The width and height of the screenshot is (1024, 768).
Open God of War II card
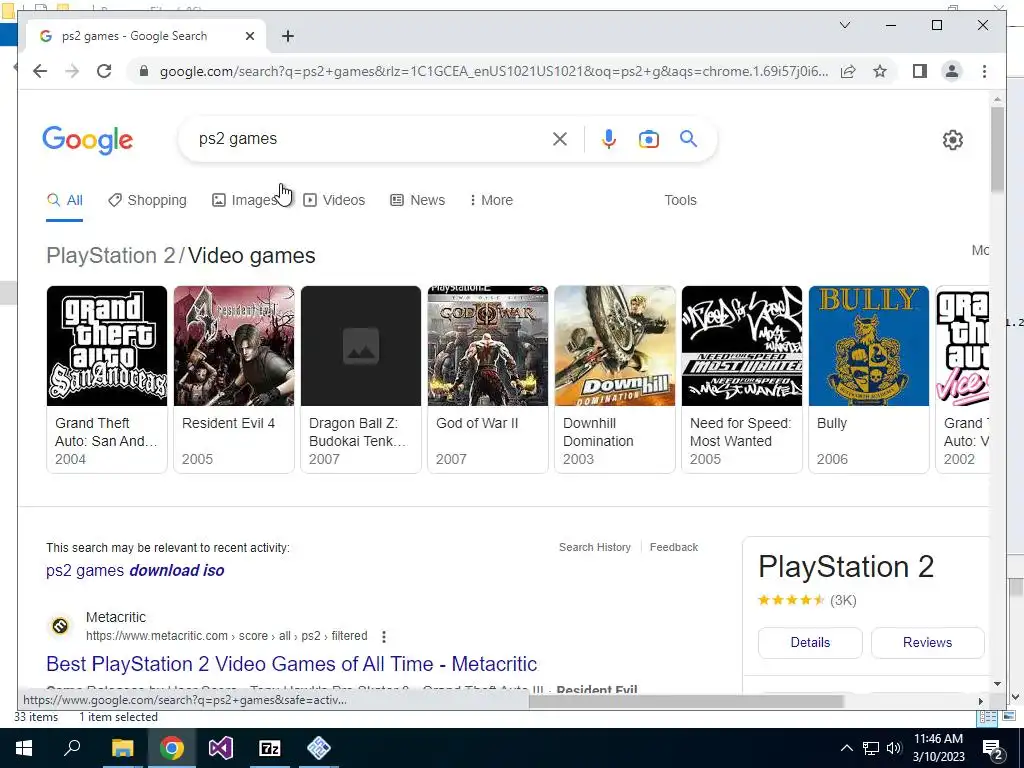(x=488, y=379)
